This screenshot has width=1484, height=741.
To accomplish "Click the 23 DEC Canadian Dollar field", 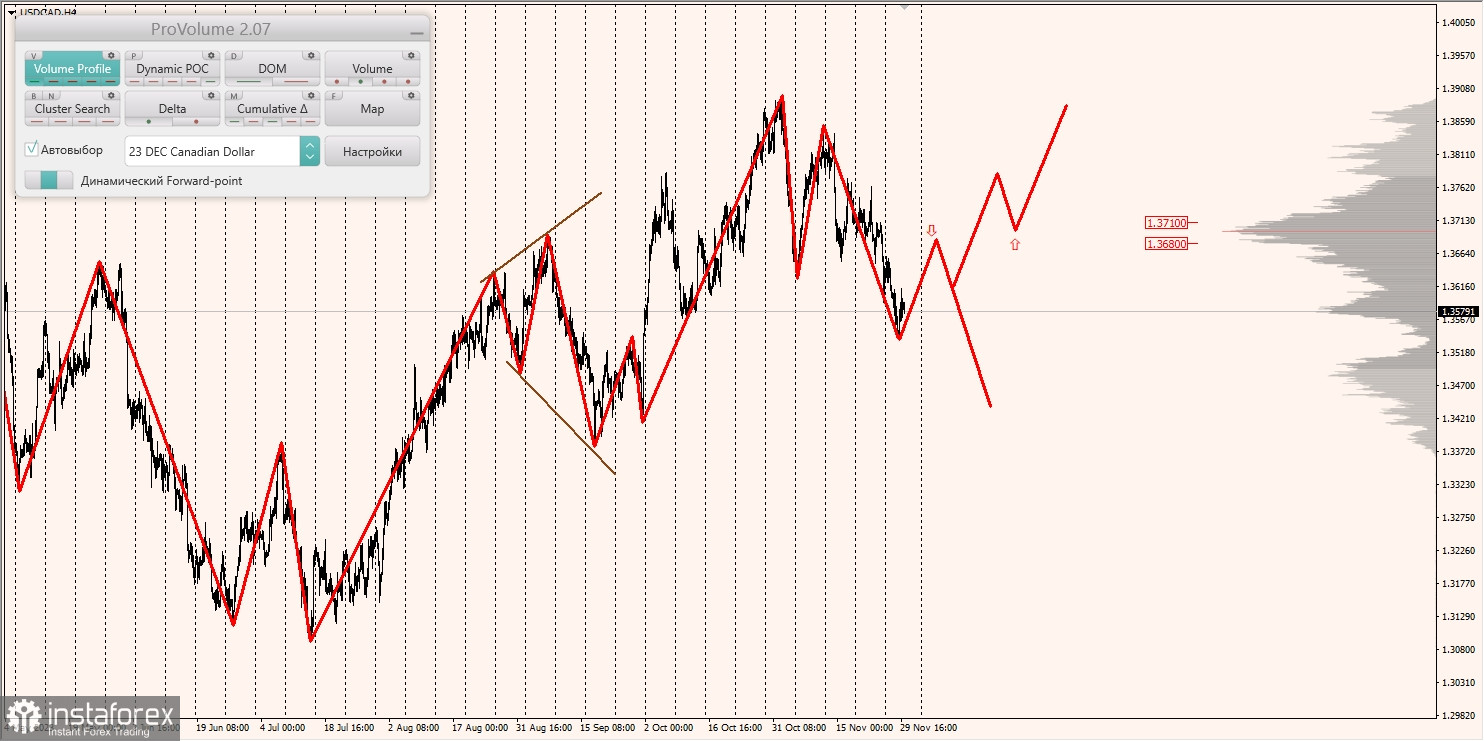I will point(212,151).
